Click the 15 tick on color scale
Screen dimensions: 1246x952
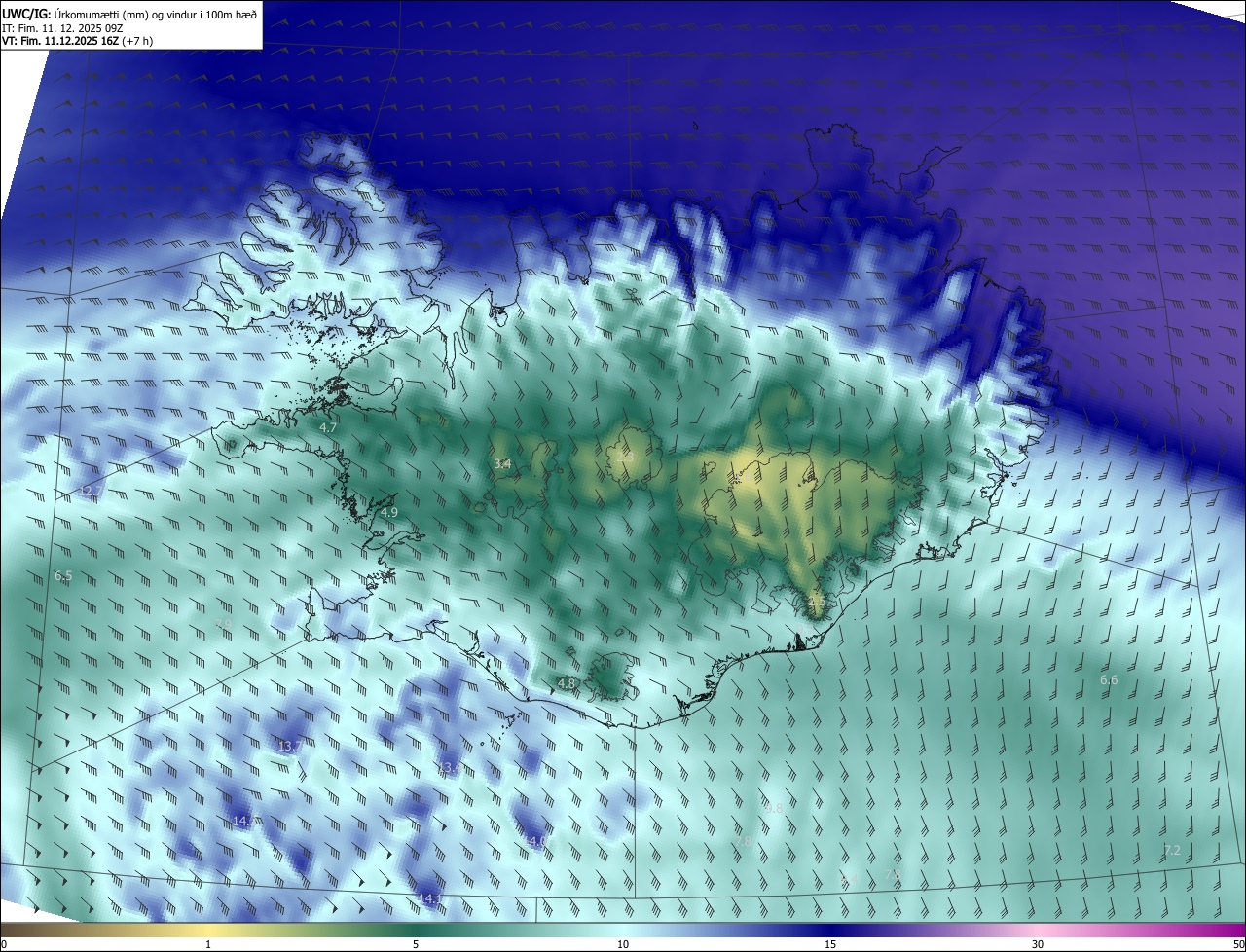(x=830, y=944)
